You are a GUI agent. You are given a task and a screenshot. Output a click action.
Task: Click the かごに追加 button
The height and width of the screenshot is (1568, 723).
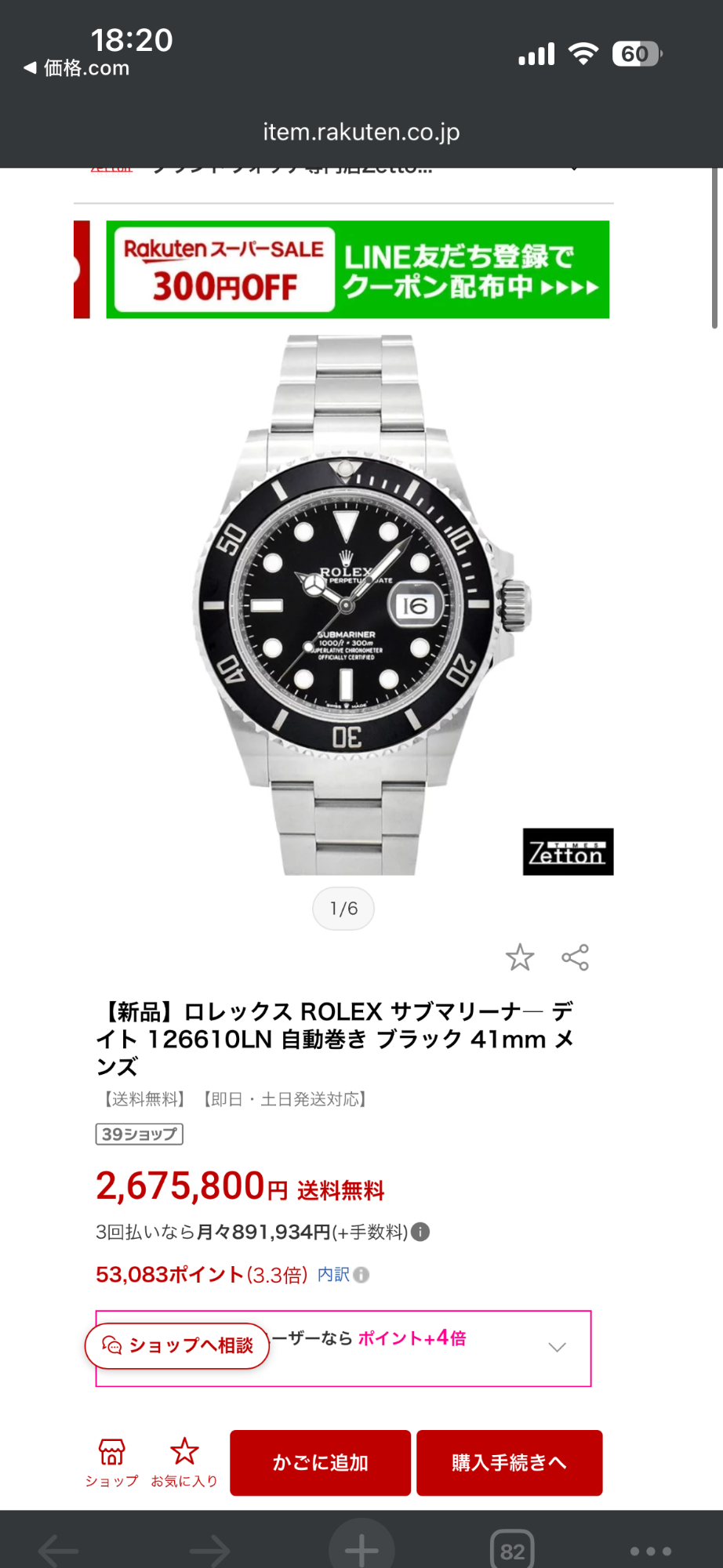[320, 1463]
